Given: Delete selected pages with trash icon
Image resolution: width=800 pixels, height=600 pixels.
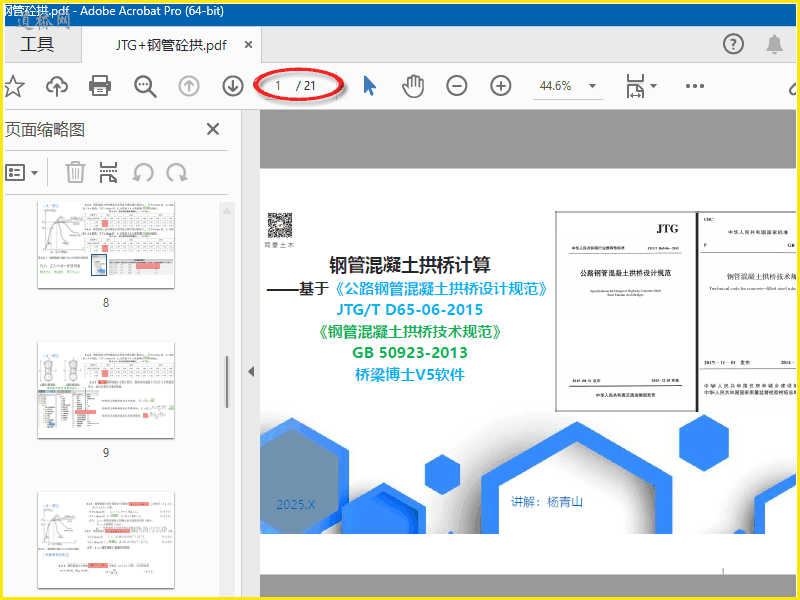Looking at the screenshot, I should (x=75, y=172).
